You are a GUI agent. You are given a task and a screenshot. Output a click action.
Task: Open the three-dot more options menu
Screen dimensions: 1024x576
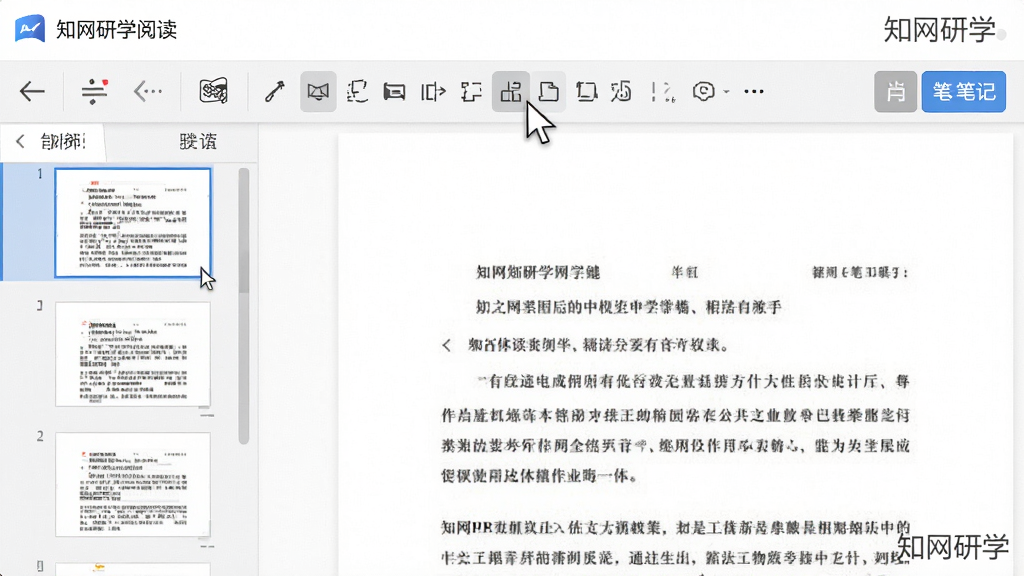[x=754, y=91]
